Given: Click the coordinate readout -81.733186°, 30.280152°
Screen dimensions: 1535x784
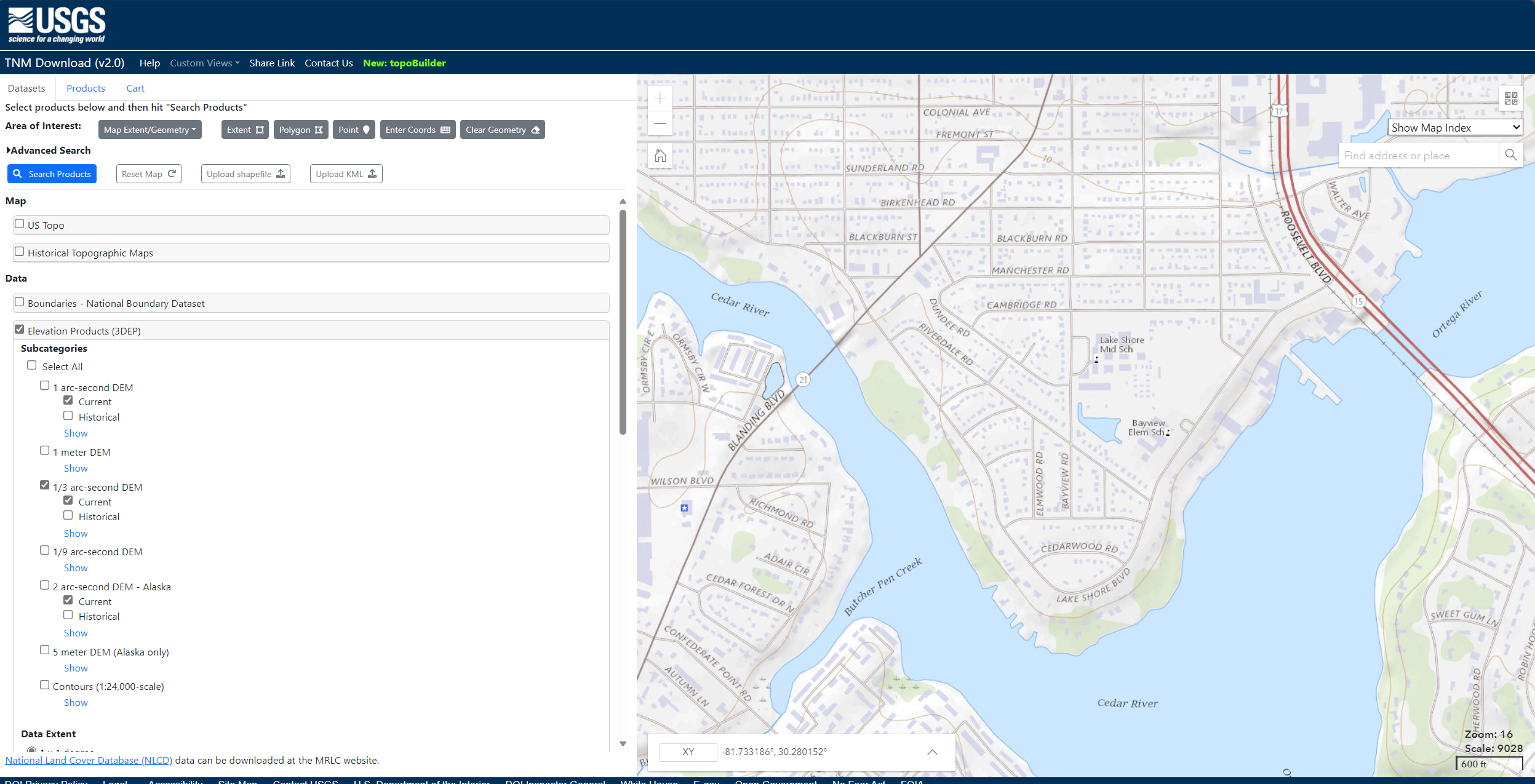Looking at the screenshot, I should point(775,752).
